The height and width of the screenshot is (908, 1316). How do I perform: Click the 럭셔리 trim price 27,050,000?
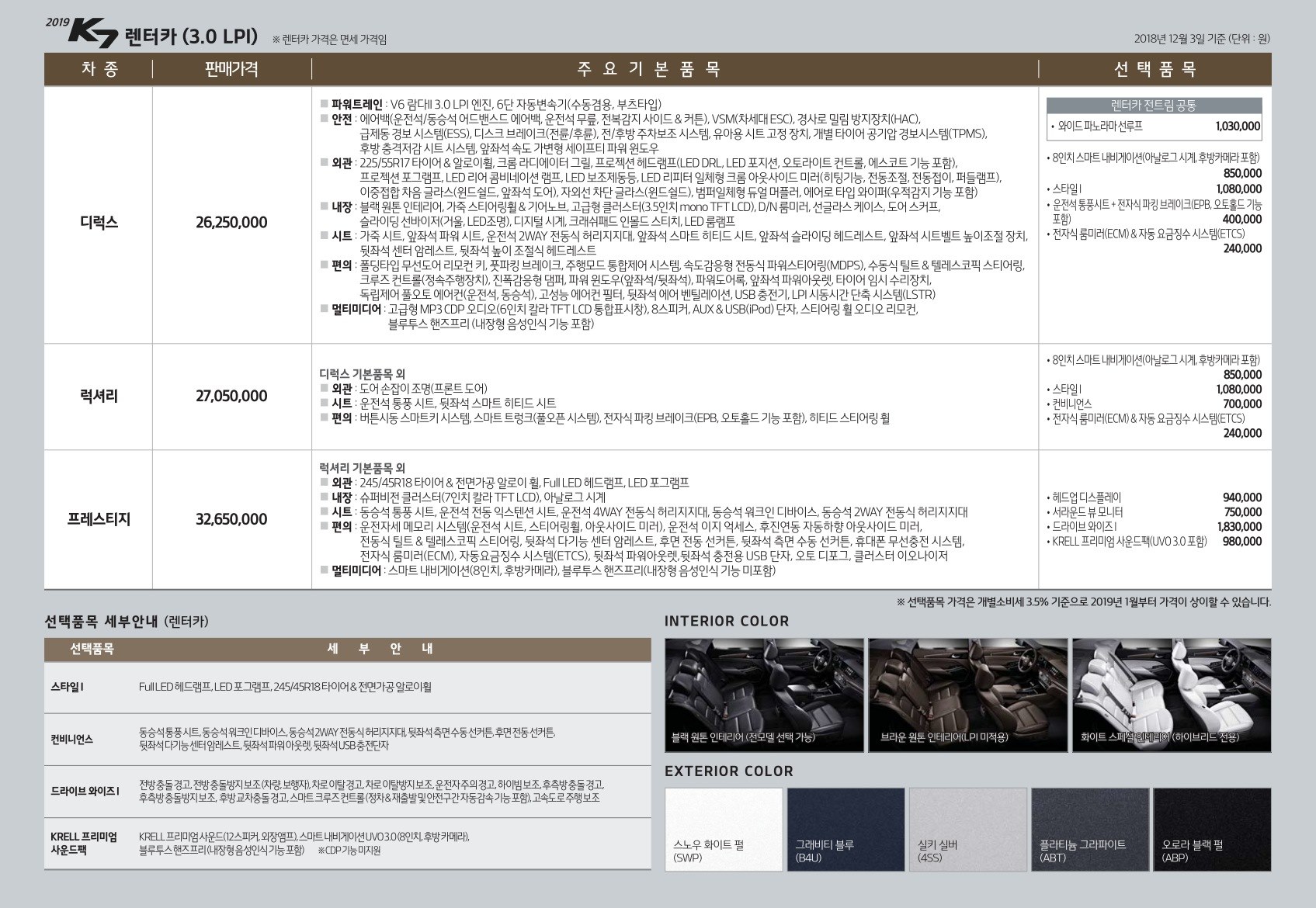(x=231, y=396)
